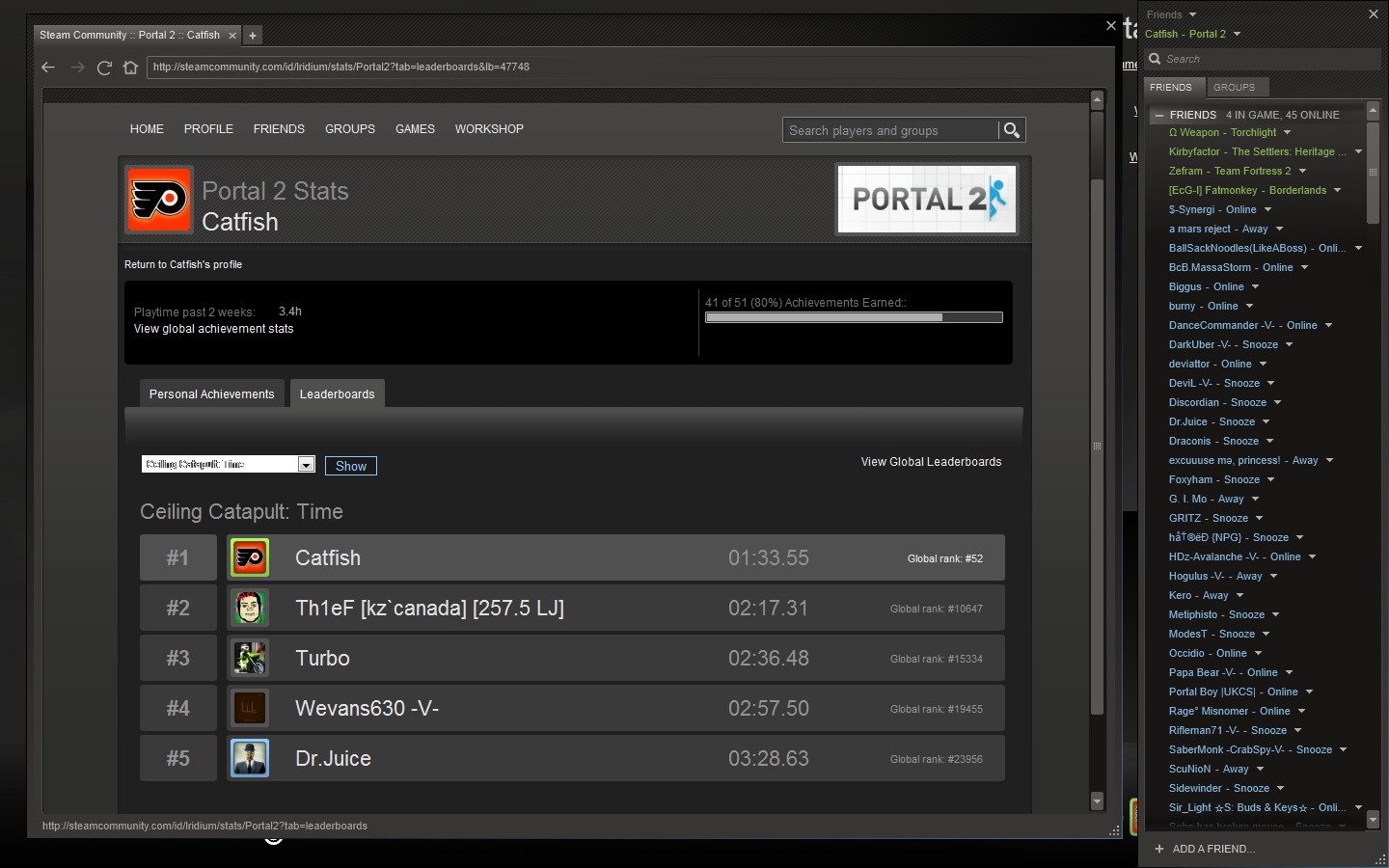
Task: Open View global achievement stats link
Action: tap(213, 329)
